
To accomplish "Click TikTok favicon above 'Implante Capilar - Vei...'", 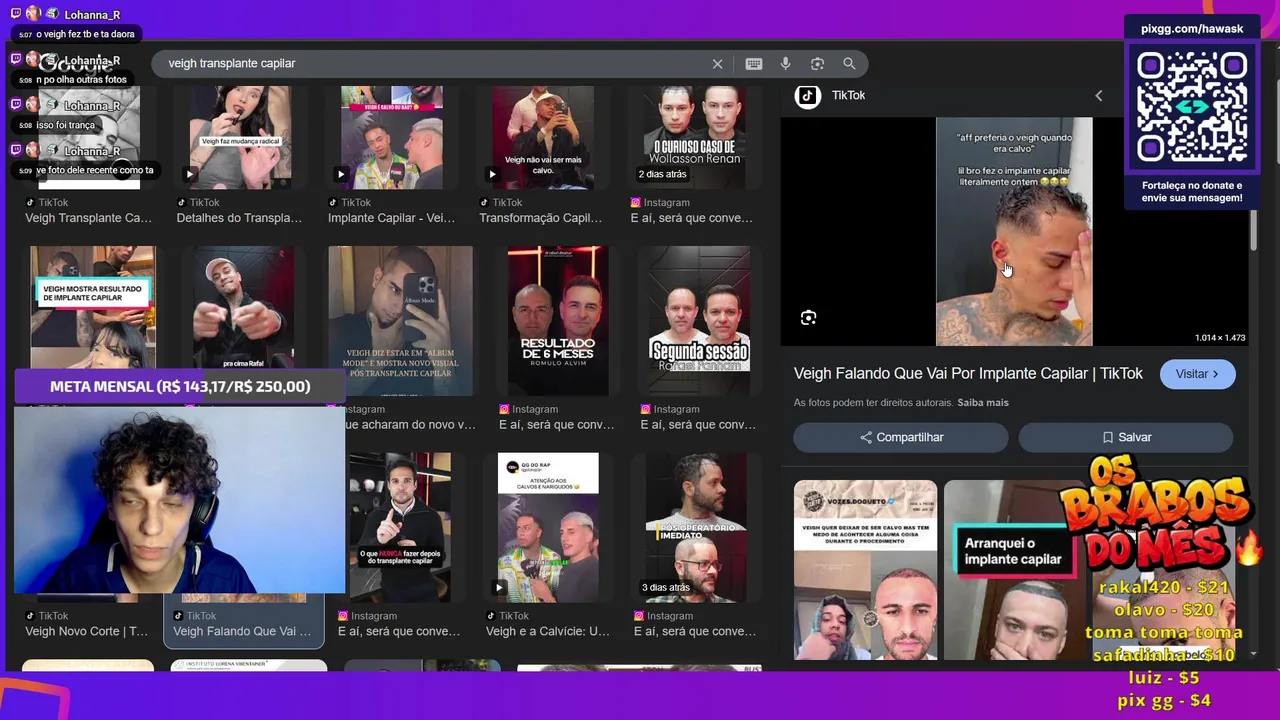I will point(333,202).
